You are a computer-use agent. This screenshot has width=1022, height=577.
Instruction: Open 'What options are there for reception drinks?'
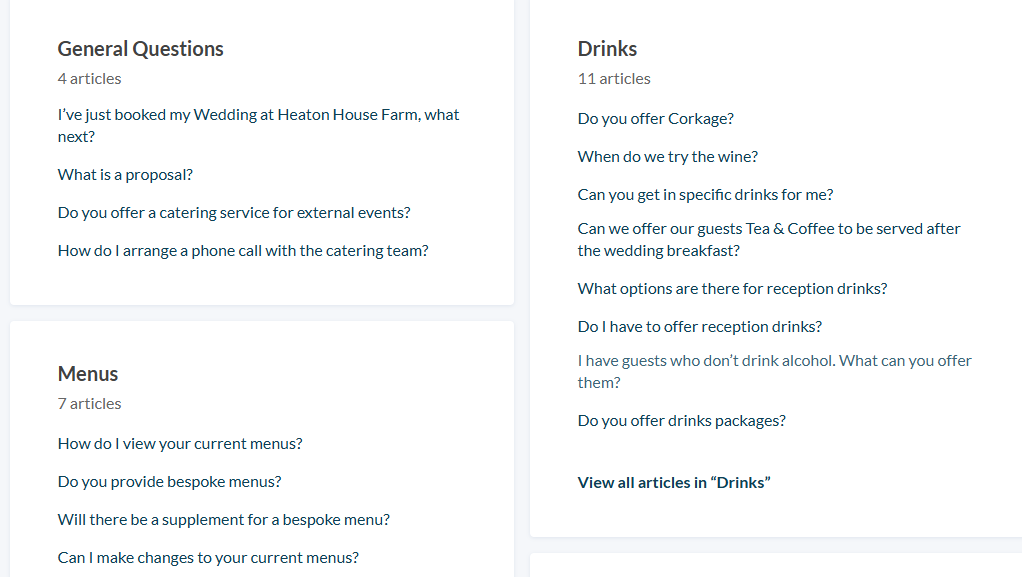click(732, 289)
